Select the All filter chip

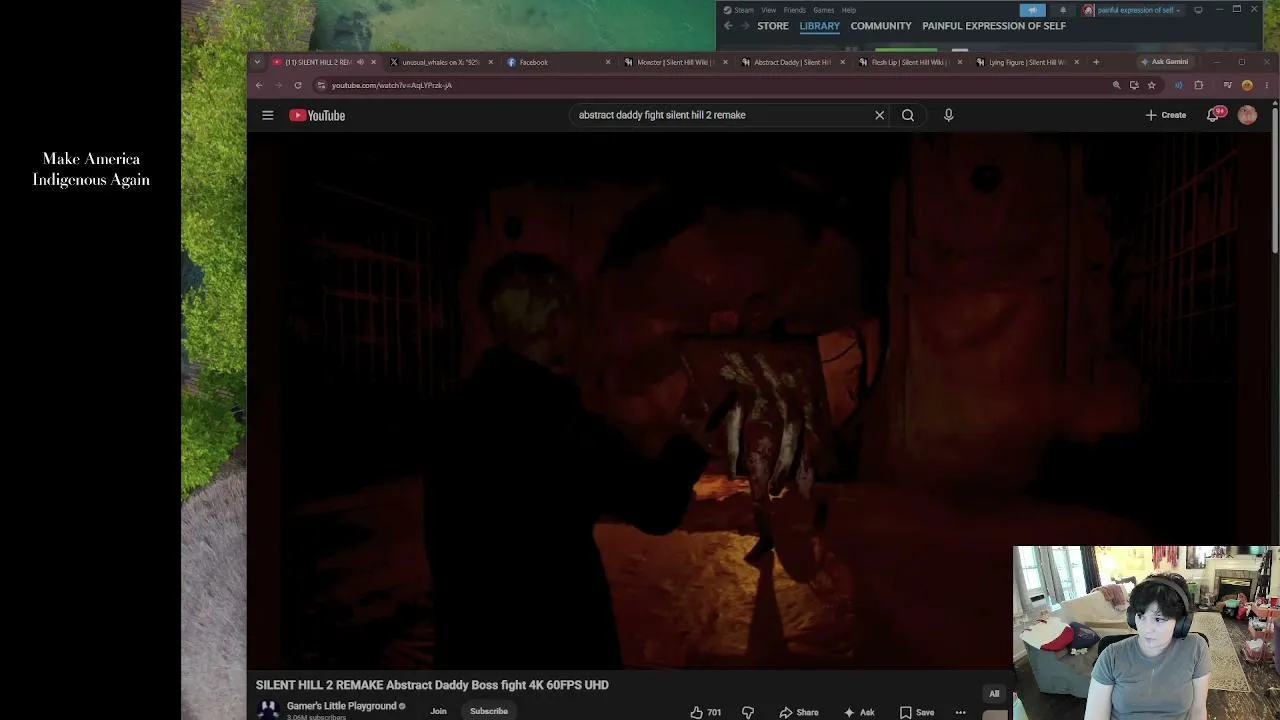pos(994,694)
